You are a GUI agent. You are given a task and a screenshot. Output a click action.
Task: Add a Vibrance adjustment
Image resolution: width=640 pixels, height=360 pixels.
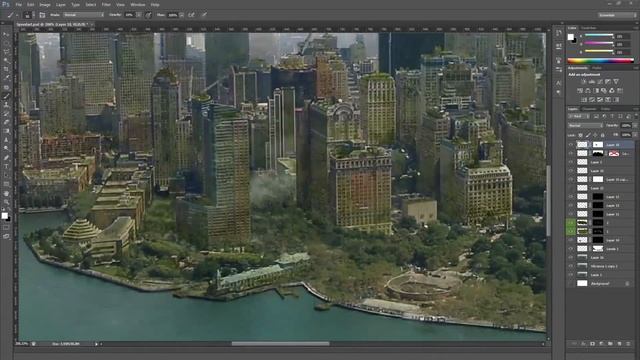[616, 81]
